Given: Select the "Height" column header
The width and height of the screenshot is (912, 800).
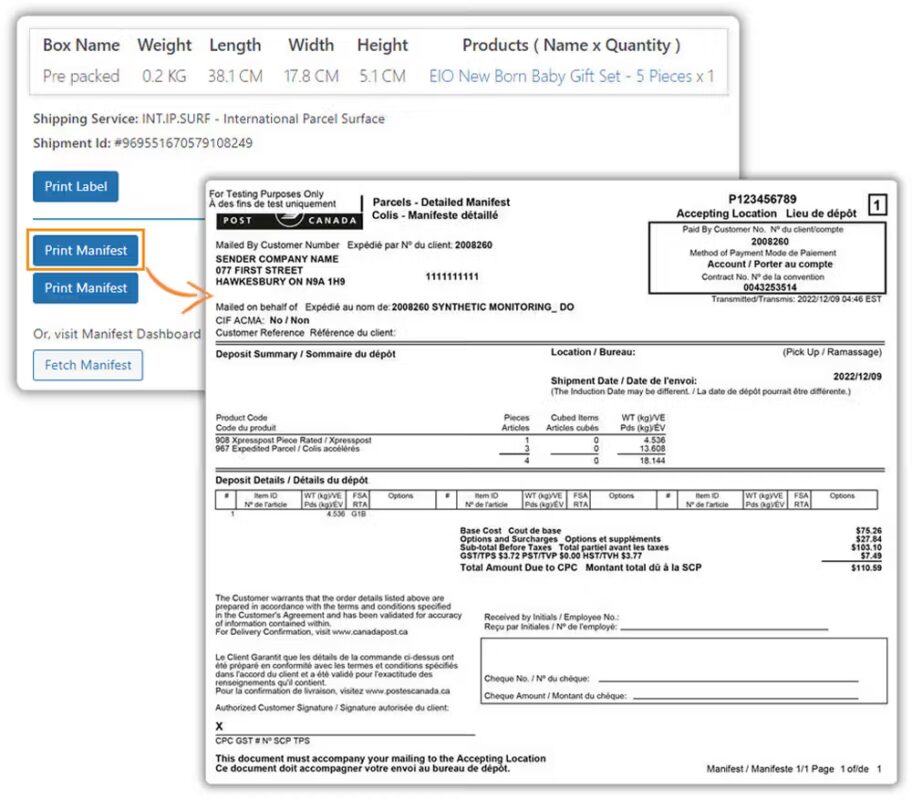Looking at the screenshot, I should (x=382, y=45).
